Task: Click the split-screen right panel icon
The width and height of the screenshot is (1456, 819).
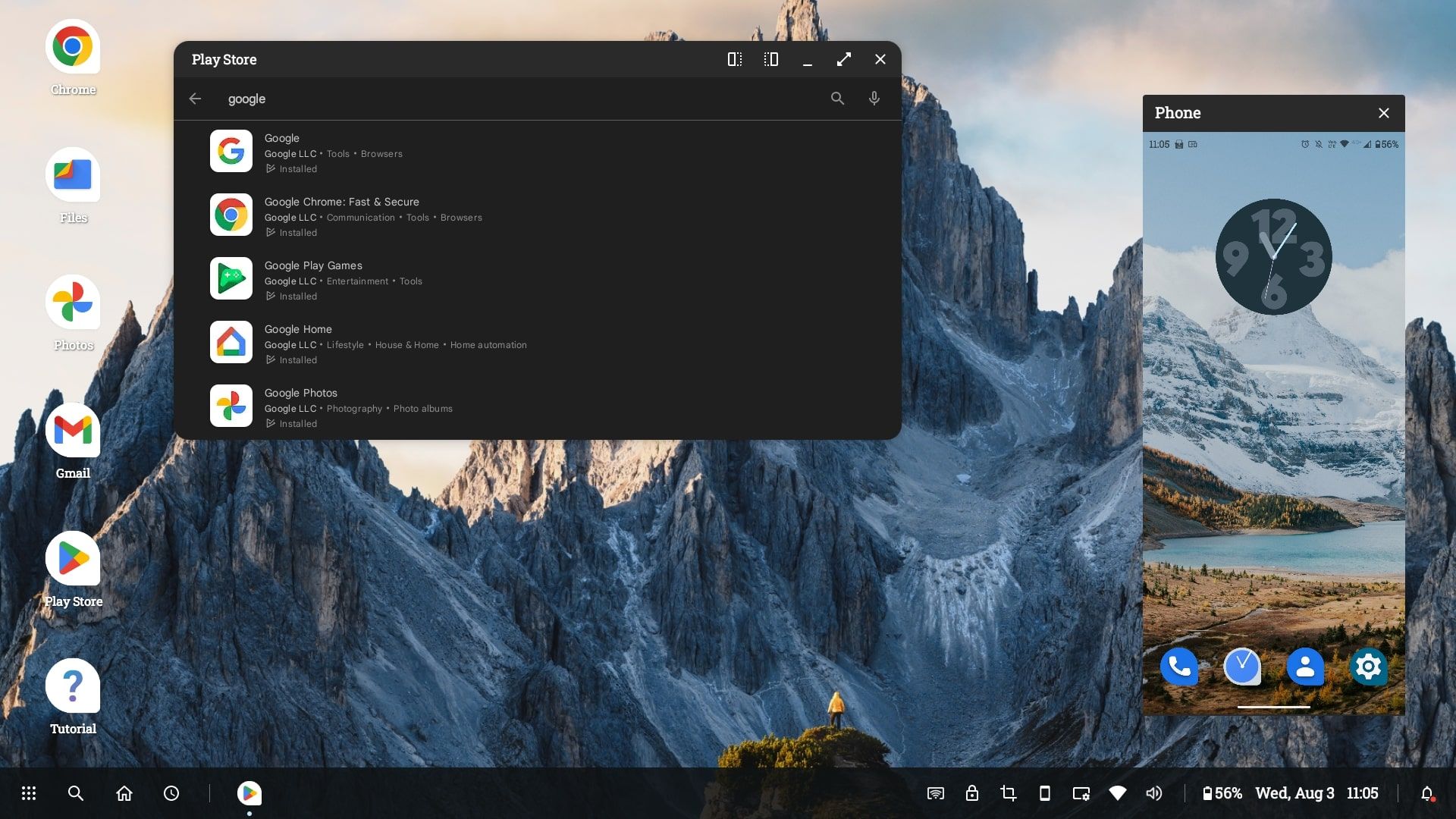Action: pyautogui.click(x=769, y=59)
